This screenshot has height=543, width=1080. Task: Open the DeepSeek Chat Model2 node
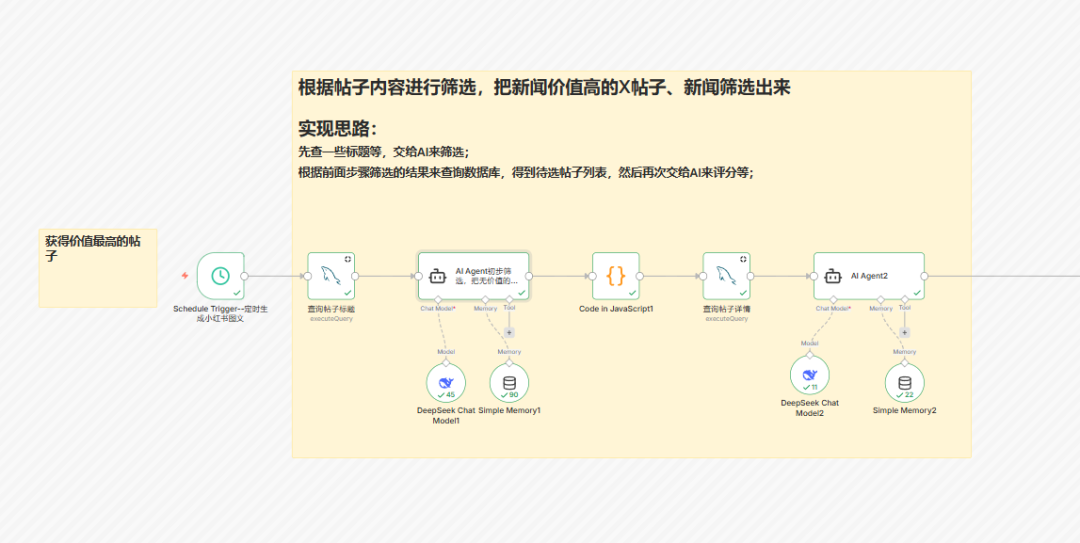[810, 376]
